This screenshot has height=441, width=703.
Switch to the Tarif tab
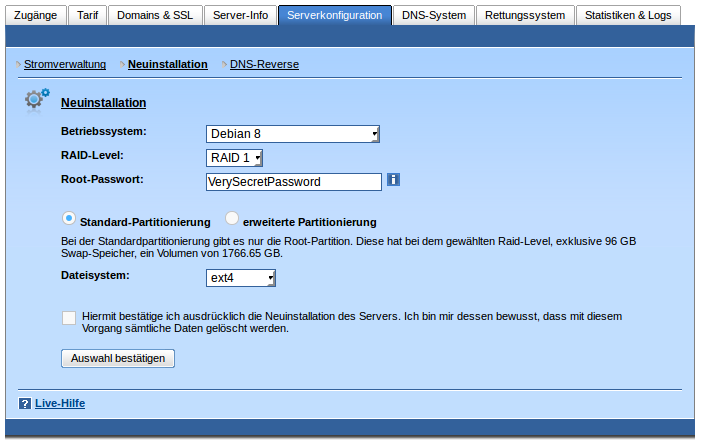[87, 15]
